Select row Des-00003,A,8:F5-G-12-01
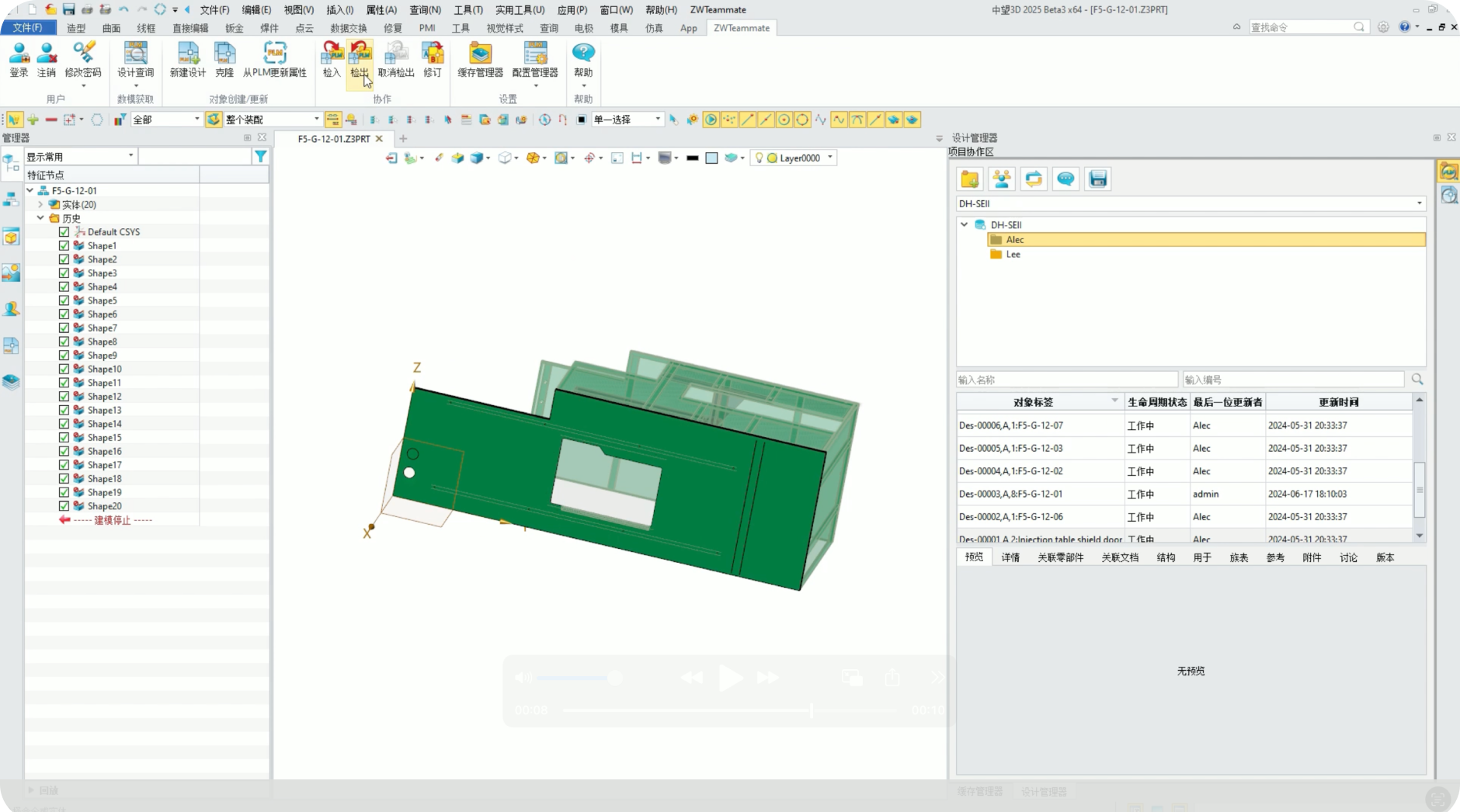 pos(1184,494)
